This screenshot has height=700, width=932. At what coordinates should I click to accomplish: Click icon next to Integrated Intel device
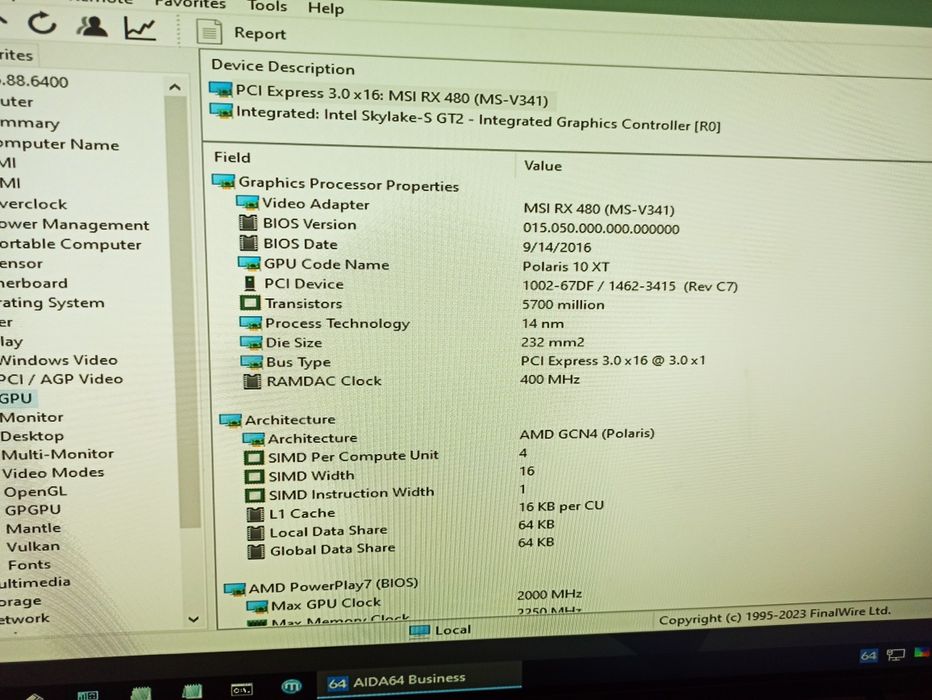[x=221, y=111]
